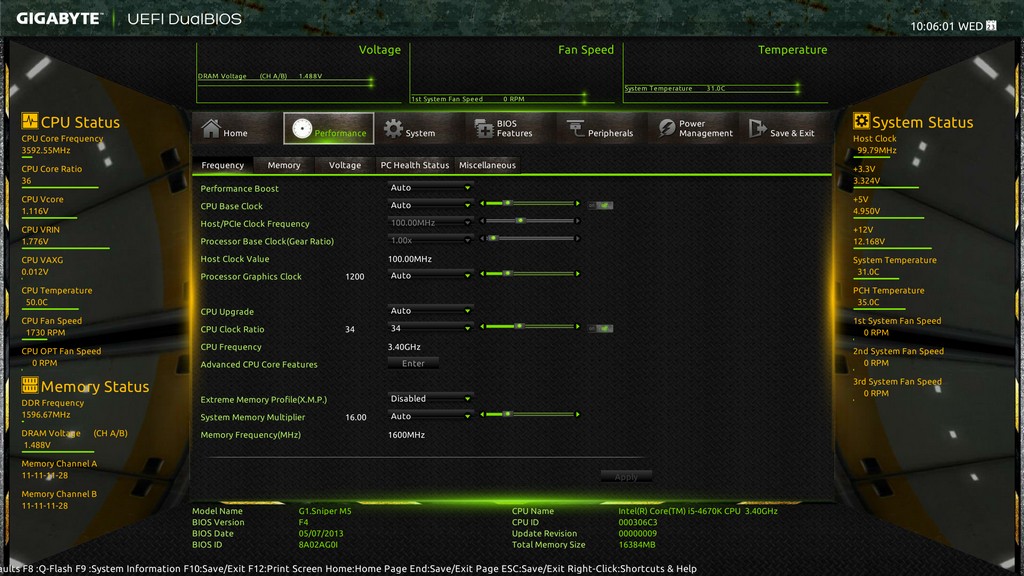Screen dimensions: 1024x576
Task: Click the Memory Status panel icon
Action: click(29, 385)
